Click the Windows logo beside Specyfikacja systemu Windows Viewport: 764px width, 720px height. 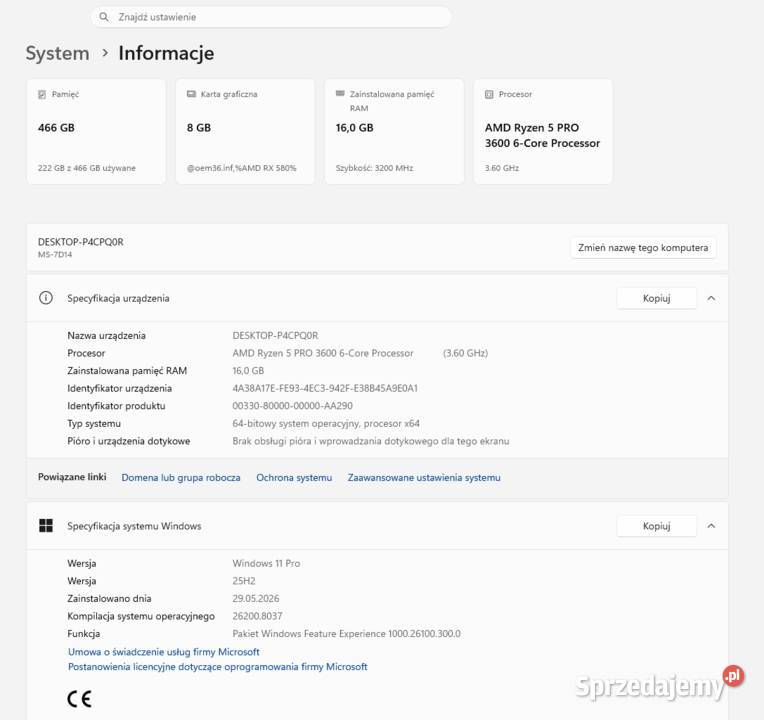tap(46, 526)
